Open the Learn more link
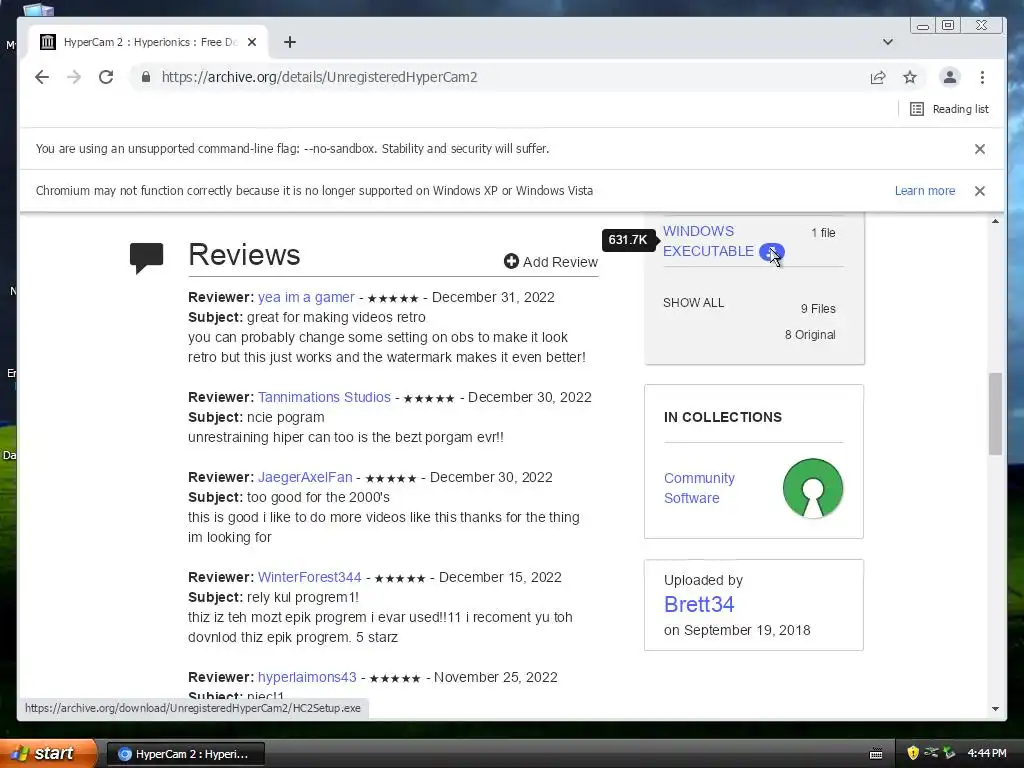 925,191
